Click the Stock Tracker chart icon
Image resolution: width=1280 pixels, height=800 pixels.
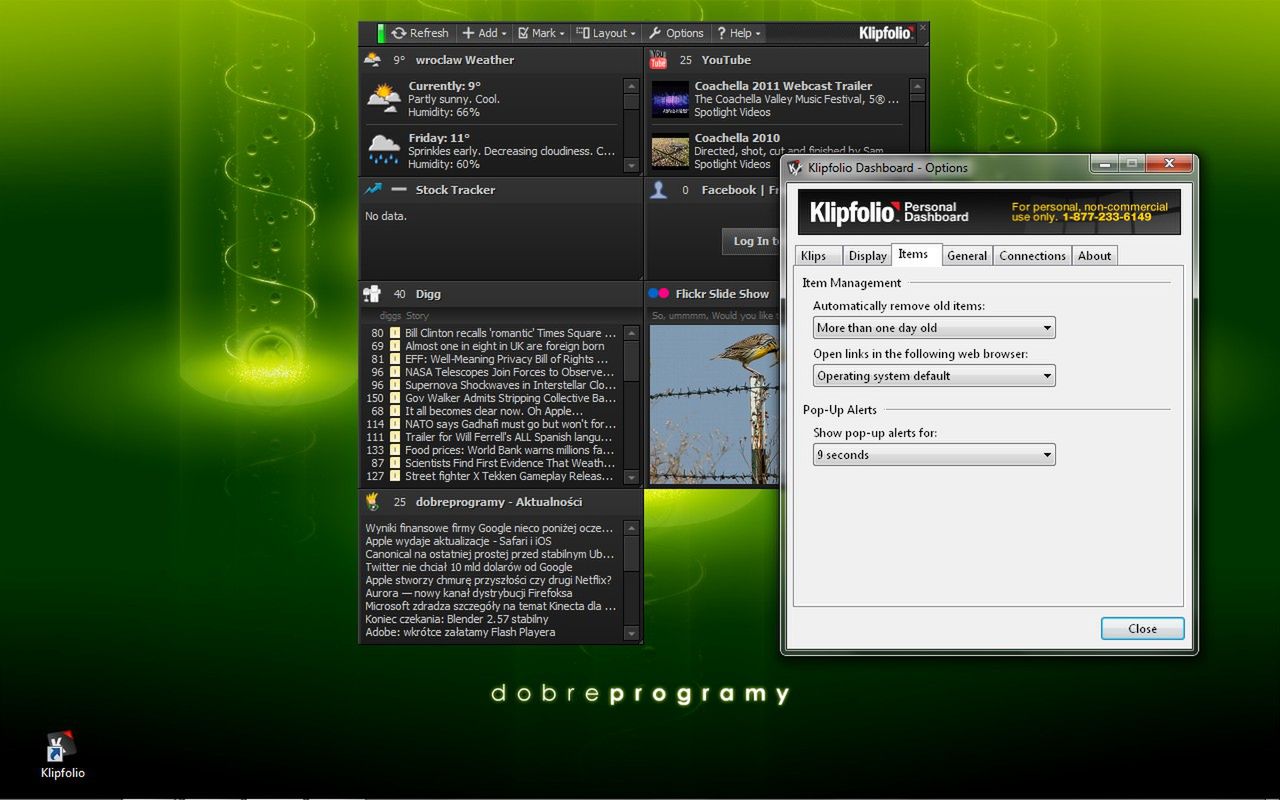pyautogui.click(x=373, y=189)
